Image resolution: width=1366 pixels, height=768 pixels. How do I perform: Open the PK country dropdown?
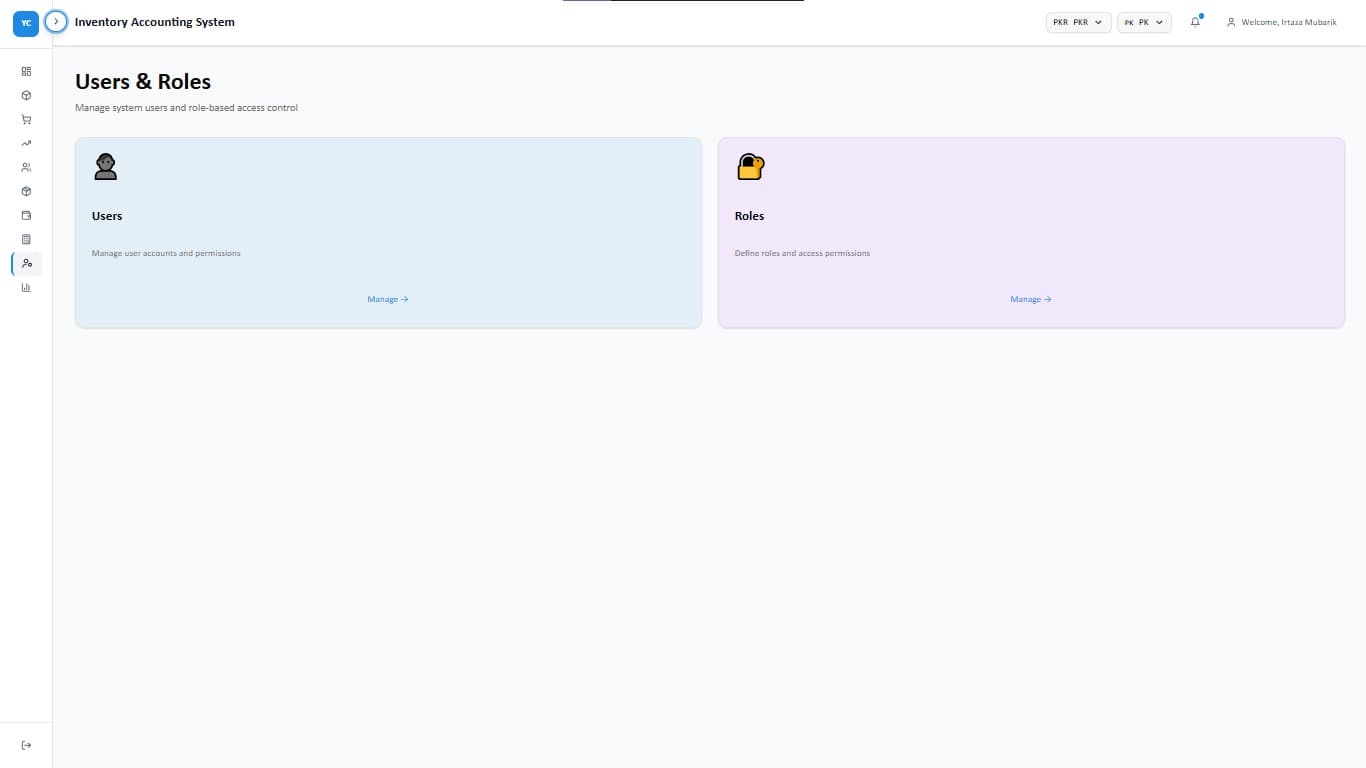click(1144, 22)
